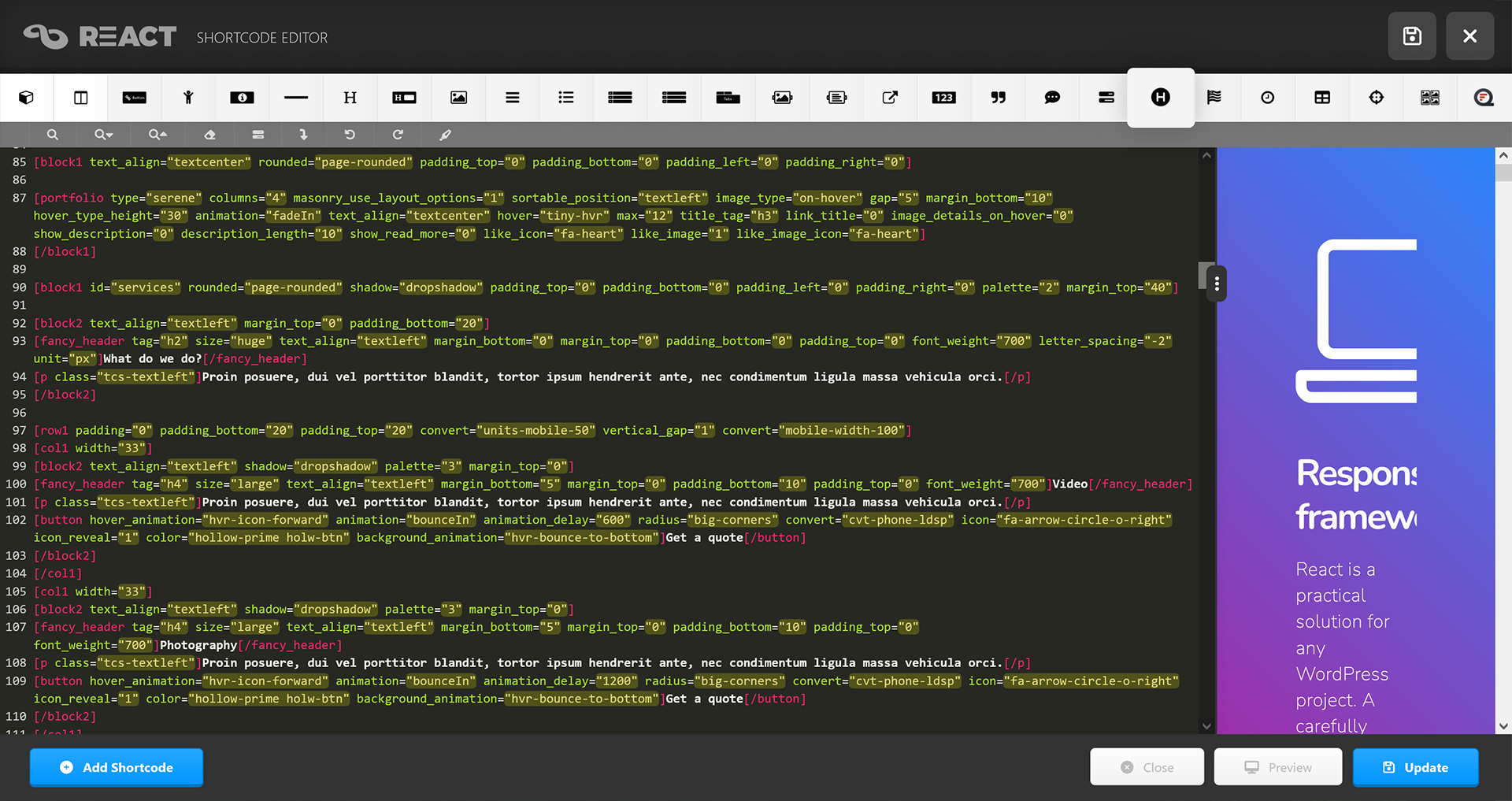Click the first stacked-bars accordion icon
Viewport: 1512px width, 801px height.
pyautogui.click(x=620, y=98)
